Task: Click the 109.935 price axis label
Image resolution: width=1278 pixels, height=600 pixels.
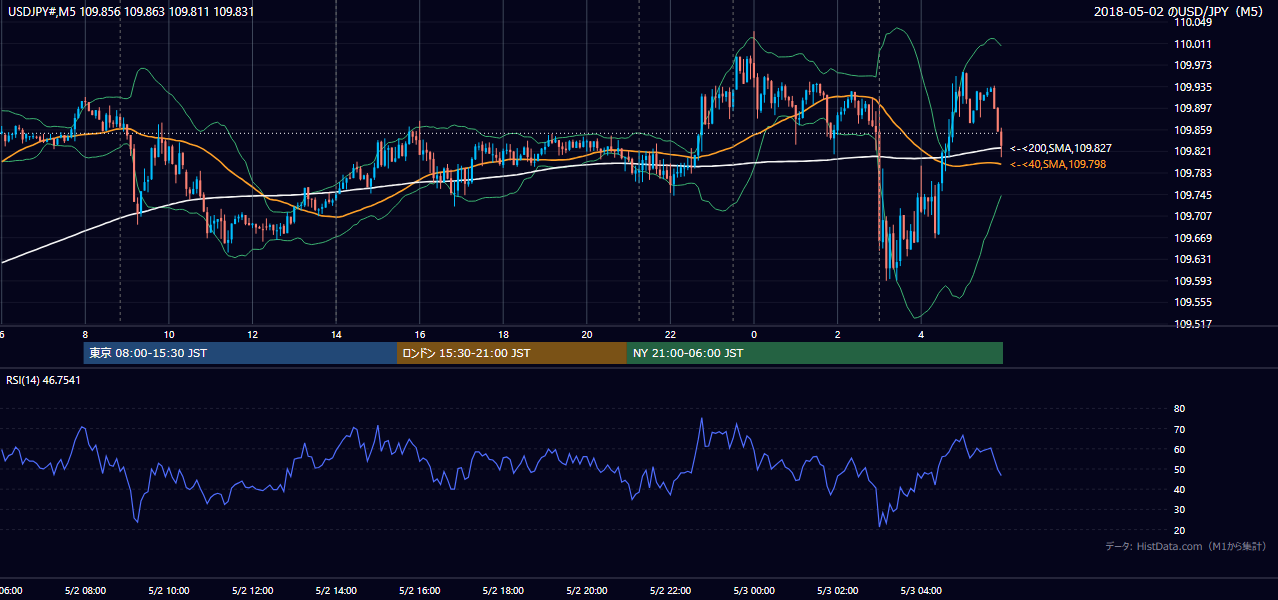Action: [1194, 87]
